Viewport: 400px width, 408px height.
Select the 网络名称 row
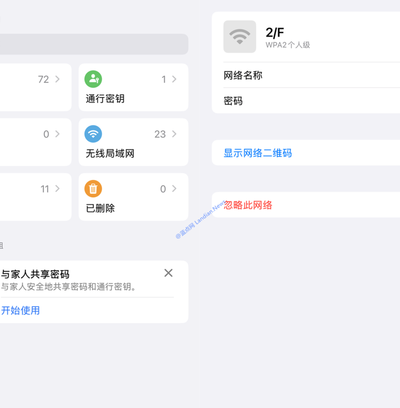(306, 75)
